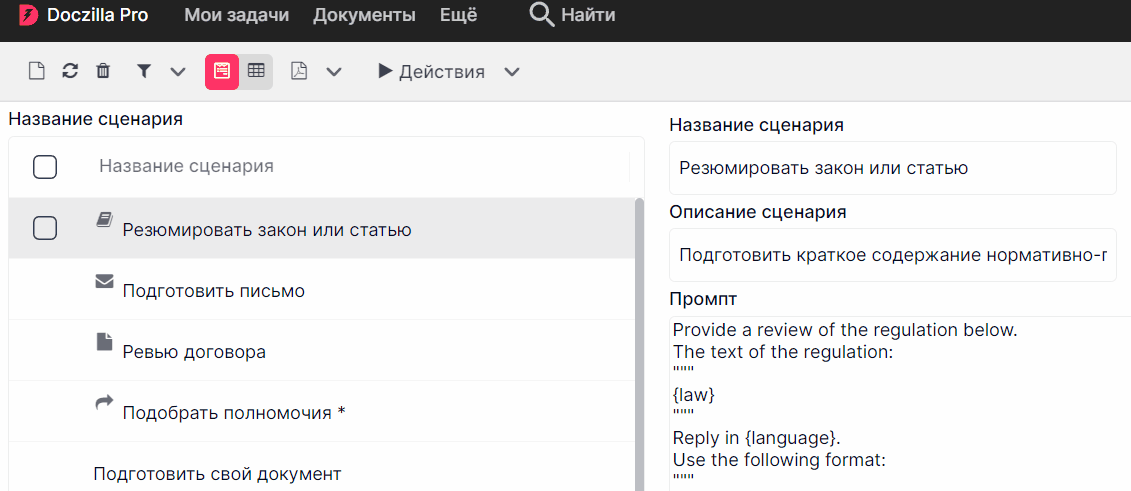This screenshot has height=491, width=1131.
Task: Open the Мои задачи menu
Action: pyautogui.click(x=237, y=15)
